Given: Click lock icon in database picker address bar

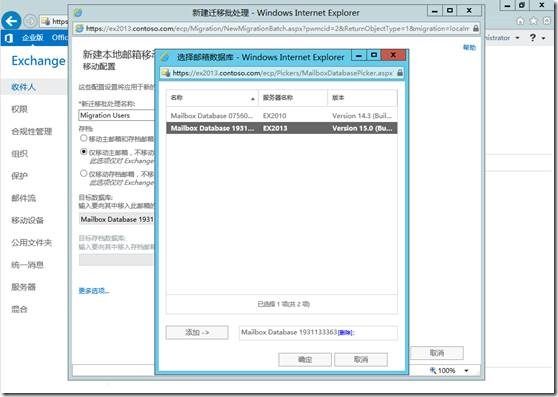Looking at the screenshot, I should (400, 73).
